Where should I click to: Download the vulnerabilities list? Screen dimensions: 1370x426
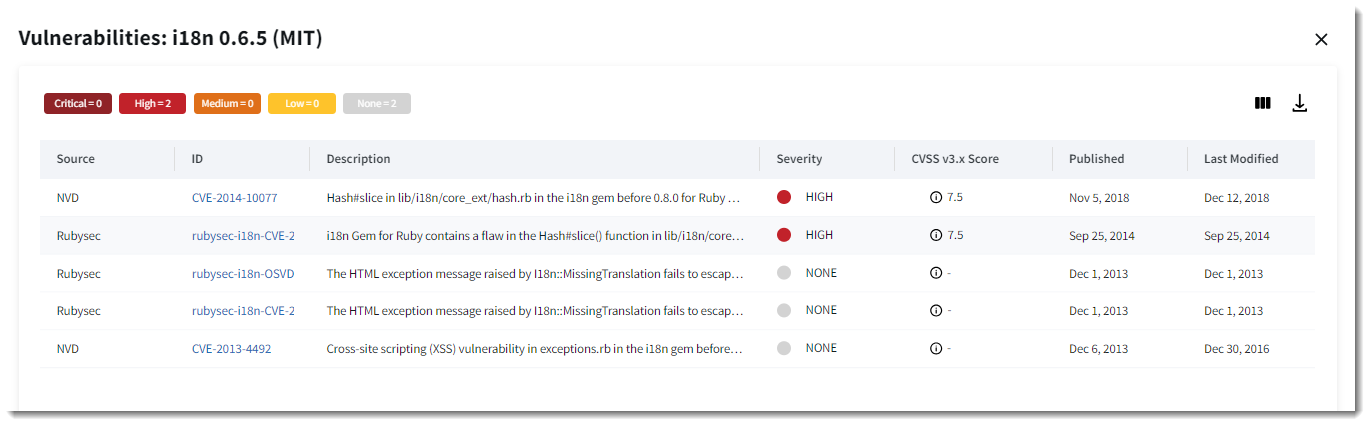point(1299,103)
